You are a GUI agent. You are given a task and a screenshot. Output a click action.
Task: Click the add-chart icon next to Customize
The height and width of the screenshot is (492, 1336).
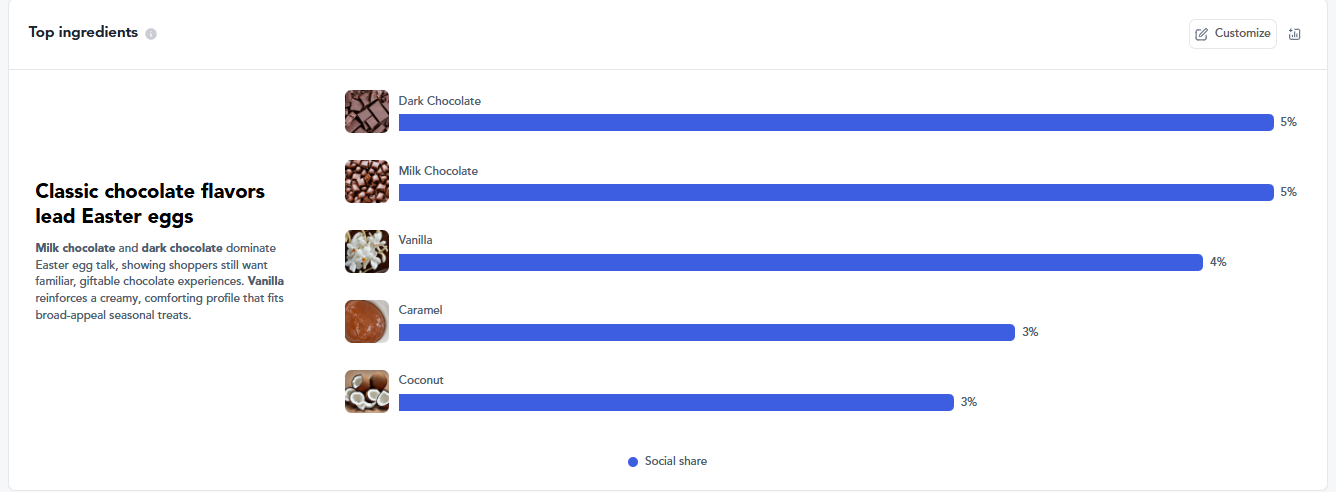(x=1295, y=34)
